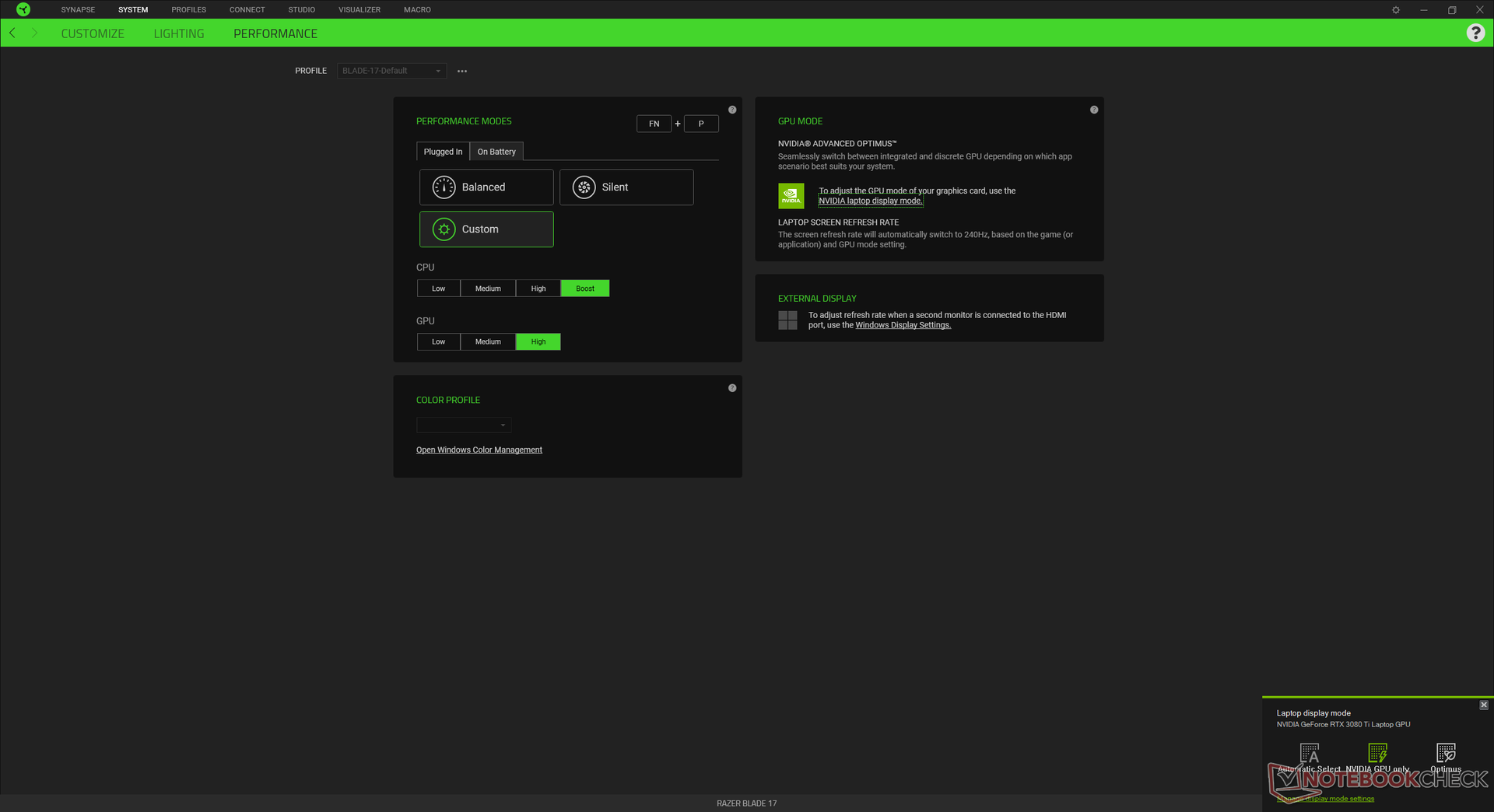Choose the Optimus display mode icon
This screenshot has width=1494, height=812.
[x=1446, y=753]
